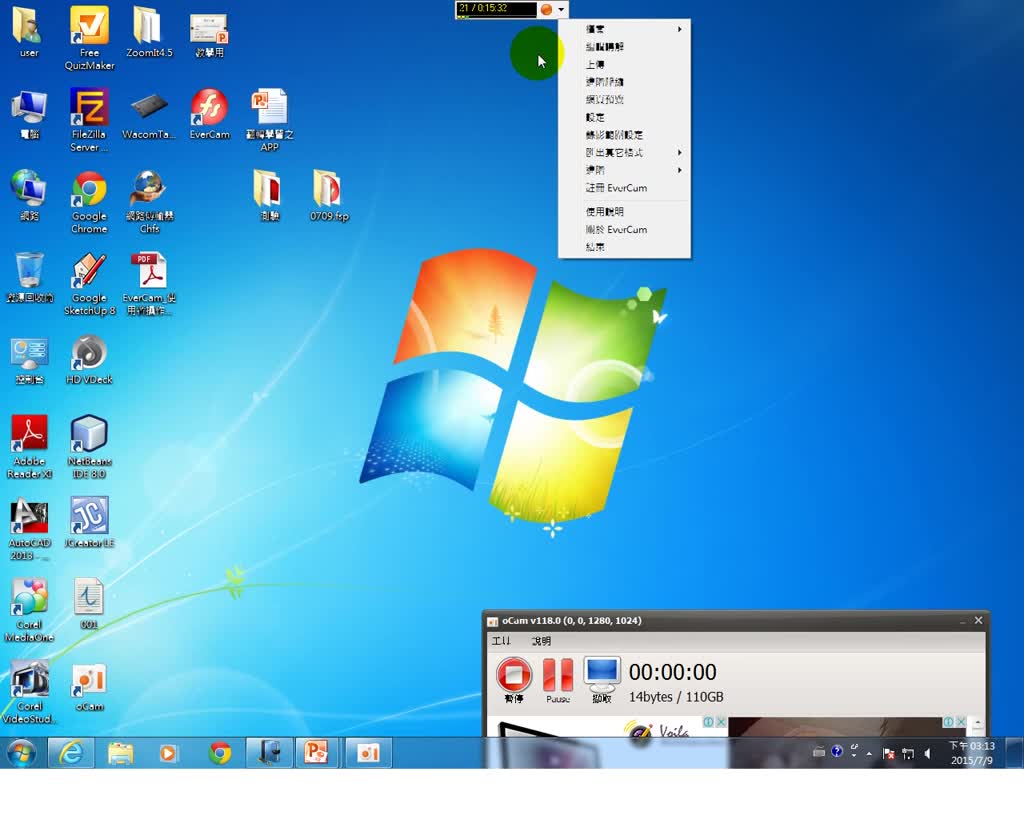Select the Chfs desktop shortcut

[x=150, y=202]
